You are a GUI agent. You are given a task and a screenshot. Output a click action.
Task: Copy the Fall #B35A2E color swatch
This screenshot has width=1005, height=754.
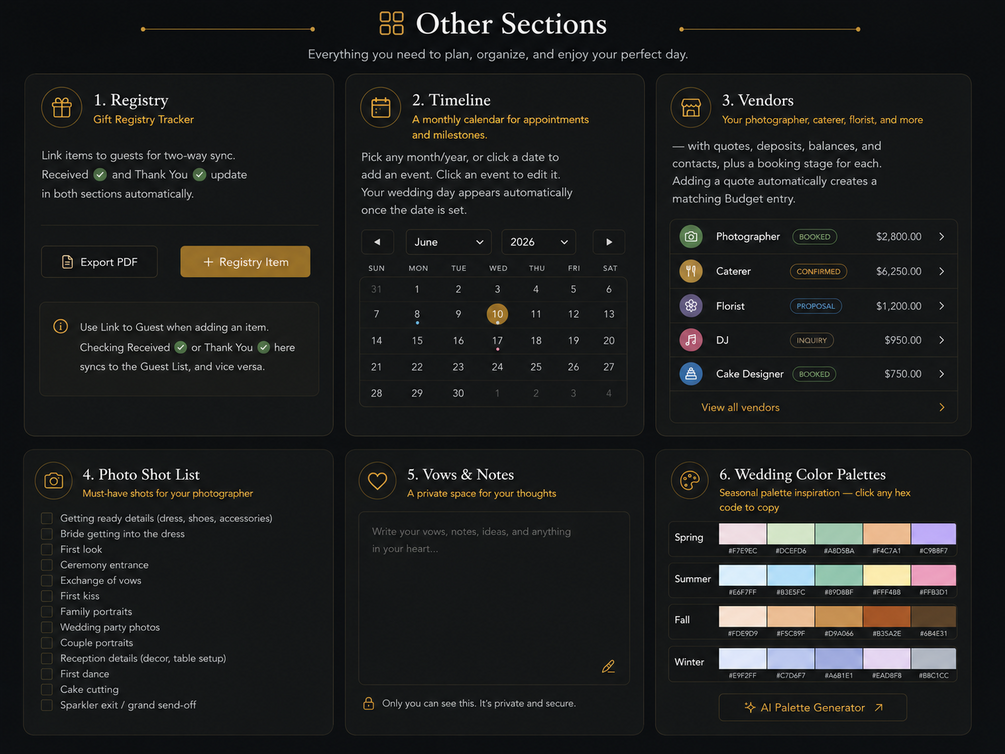point(886,616)
